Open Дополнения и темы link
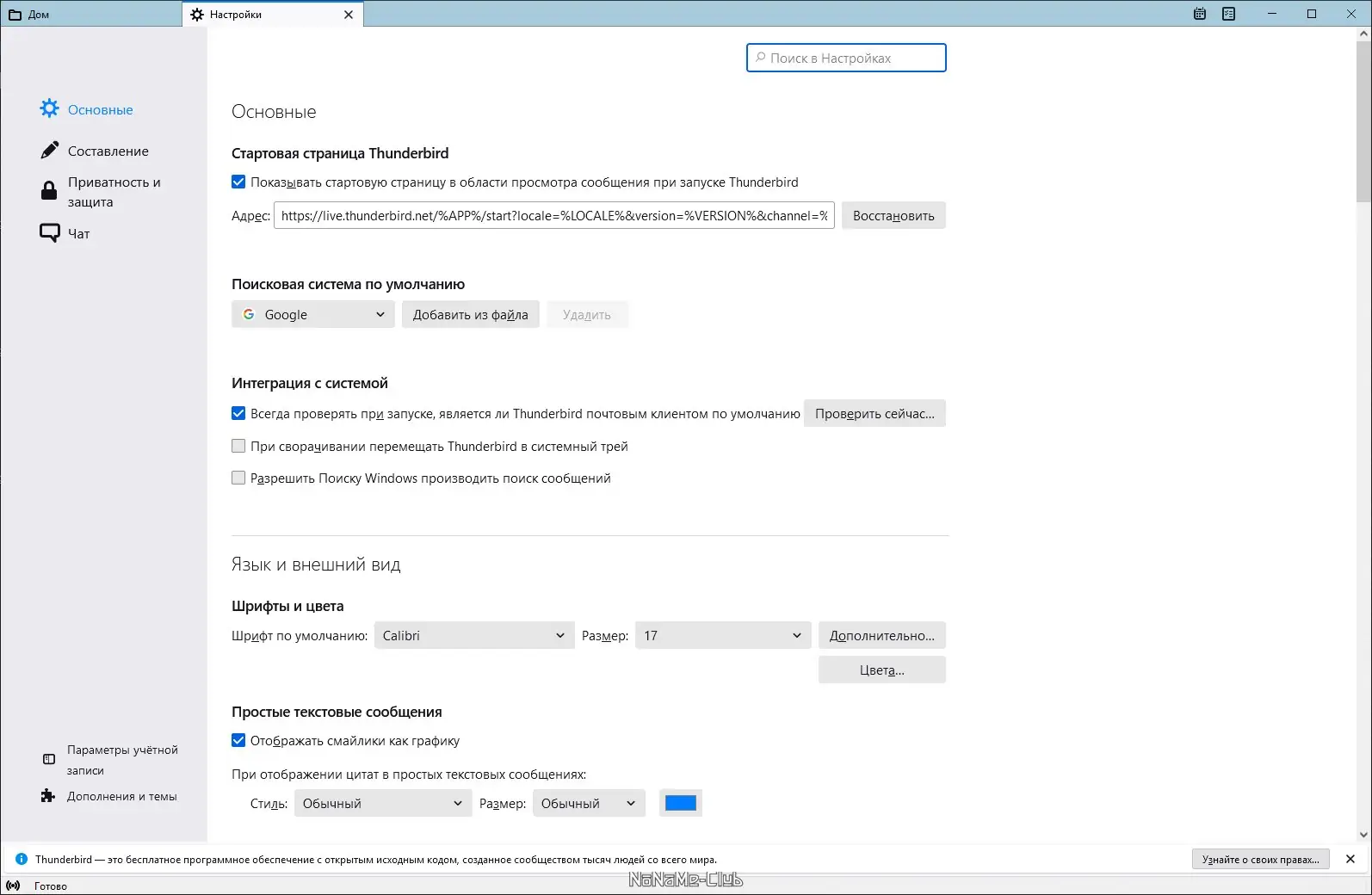This screenshot has height=895, width=1372. tap(109, 796)
